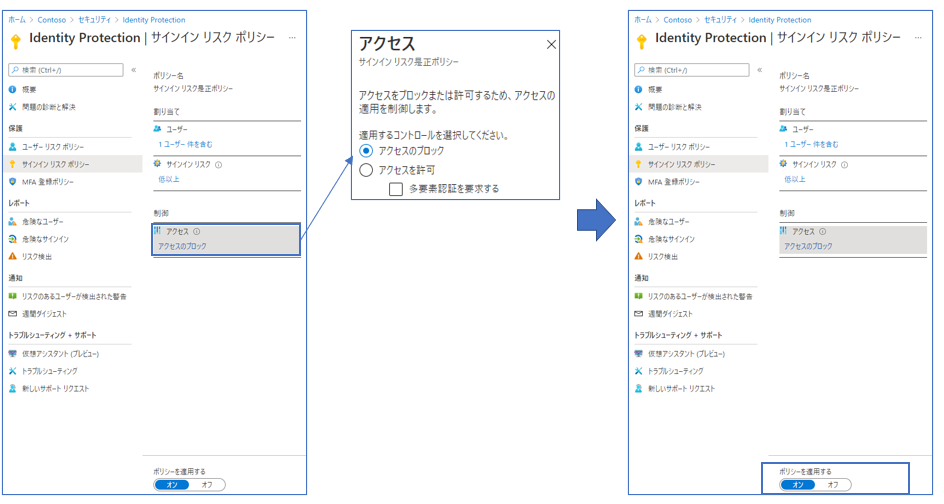Click アクセスのブロック link in right pane controls
944x504 pixels.
pos(809,246)
